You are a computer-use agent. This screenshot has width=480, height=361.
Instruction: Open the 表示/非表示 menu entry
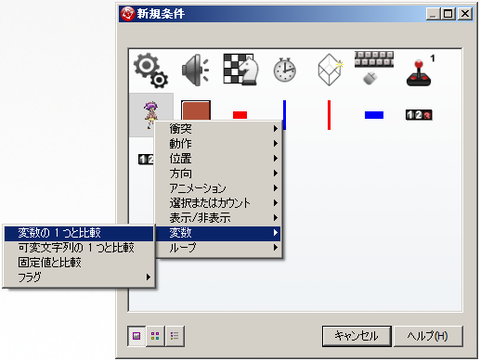coord(218,218)
